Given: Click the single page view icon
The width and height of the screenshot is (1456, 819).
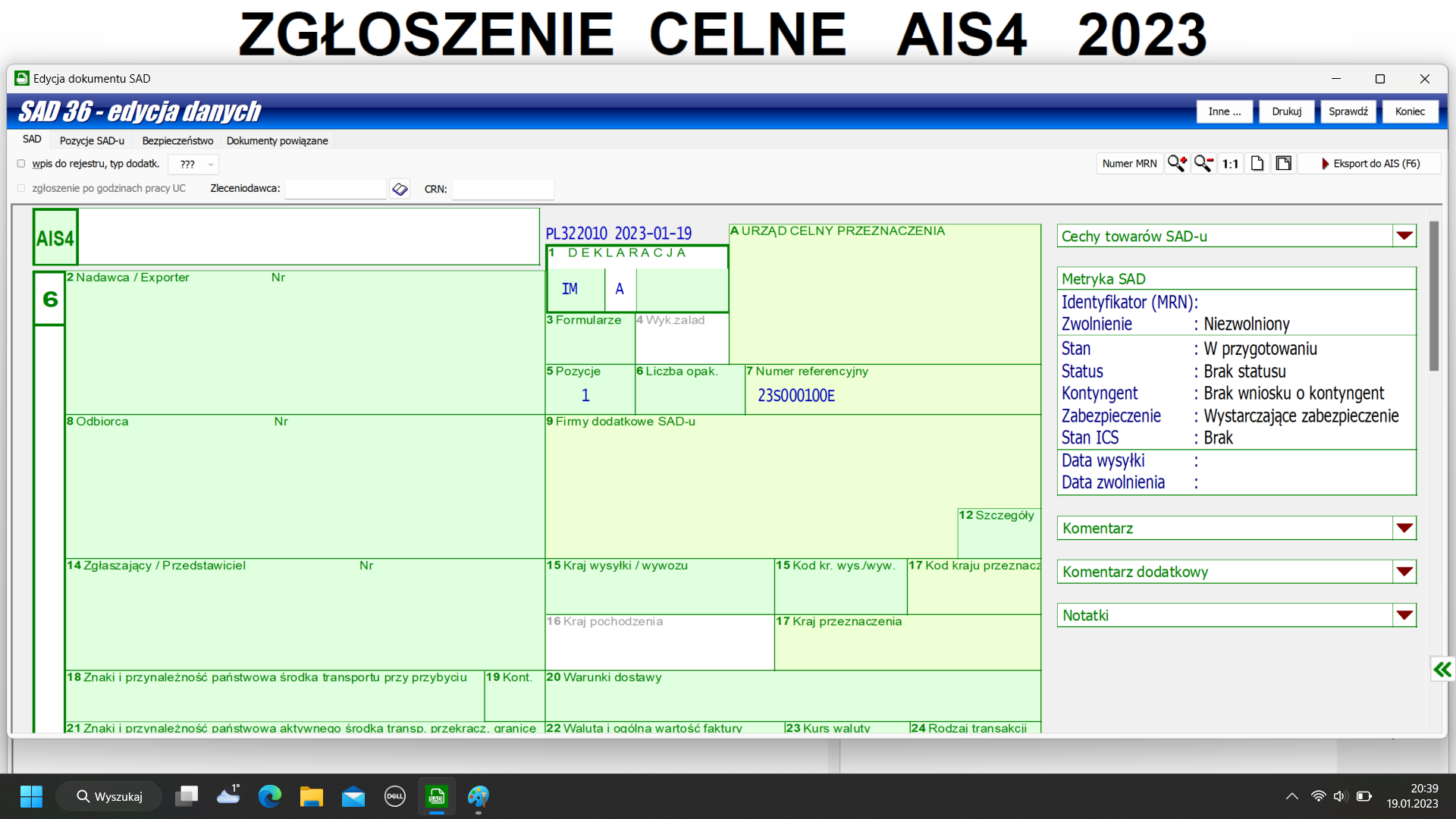Looking at the screenshot, I should pos(1257,163).
